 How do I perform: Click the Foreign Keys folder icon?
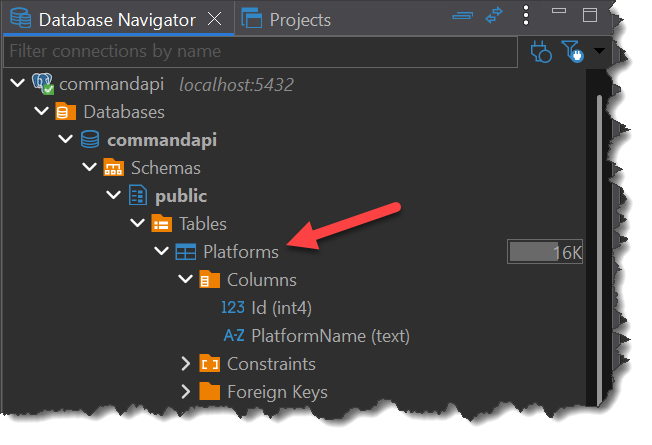tap(210, 391)
